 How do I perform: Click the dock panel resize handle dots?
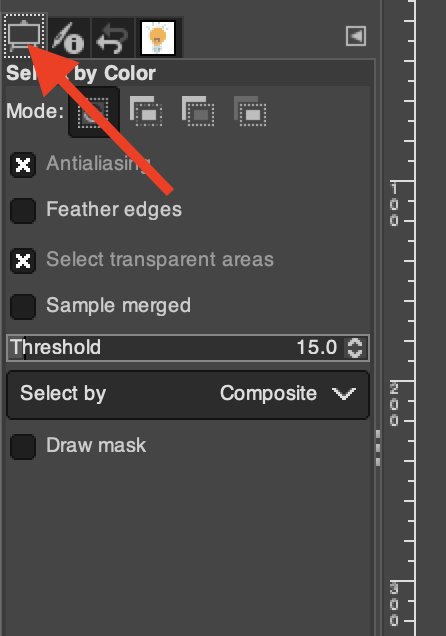point(378,448)
